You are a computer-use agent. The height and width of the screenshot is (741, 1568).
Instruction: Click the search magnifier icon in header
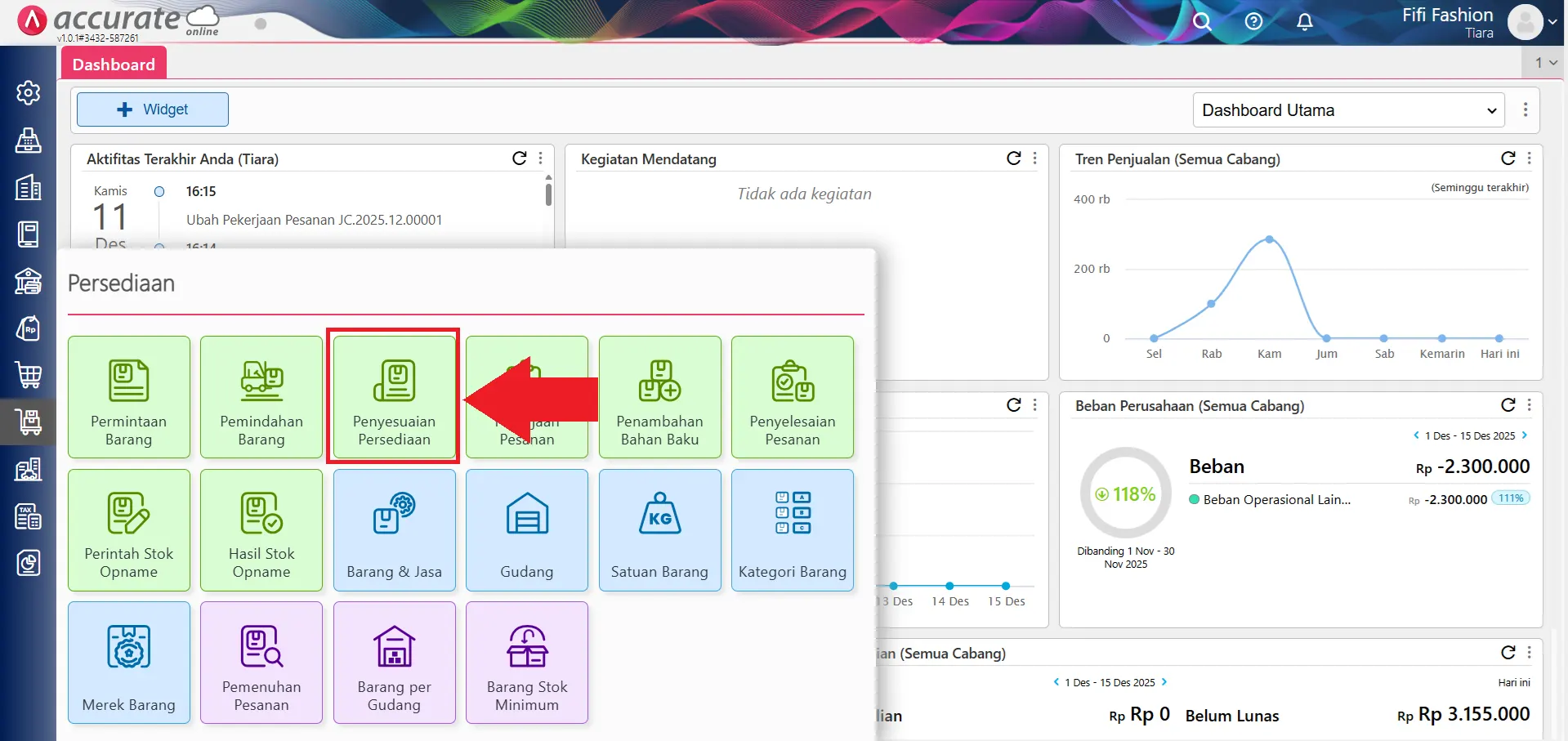[x=1201, y=22]
